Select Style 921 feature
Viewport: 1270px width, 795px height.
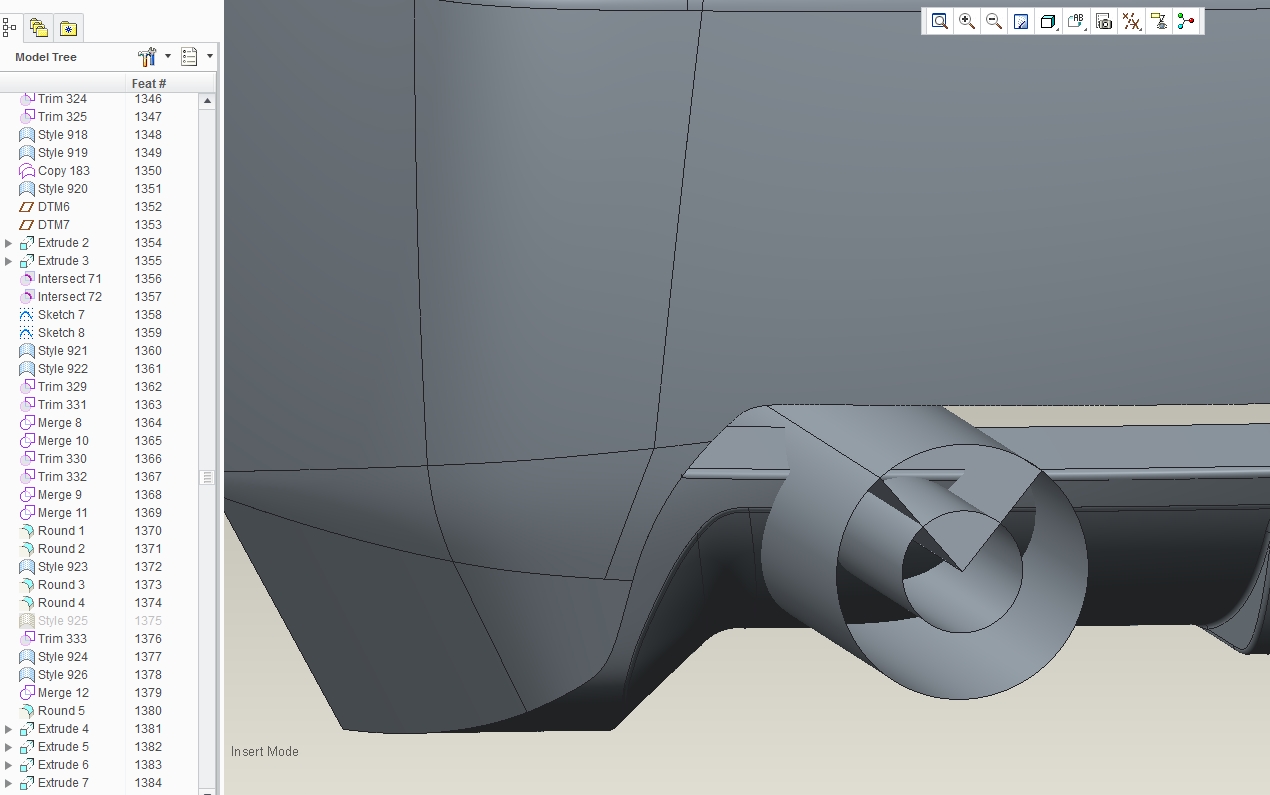(x=63, y=351)
